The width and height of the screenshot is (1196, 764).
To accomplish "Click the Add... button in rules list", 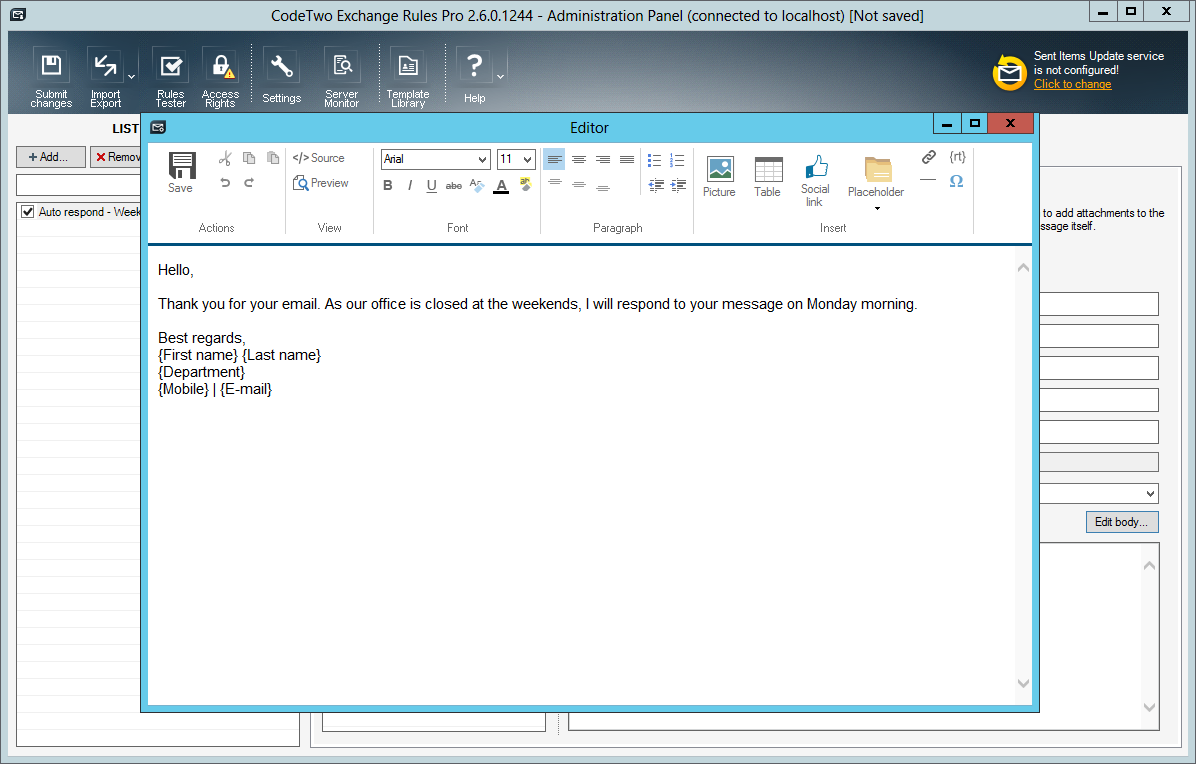I will tap(50, 157).
